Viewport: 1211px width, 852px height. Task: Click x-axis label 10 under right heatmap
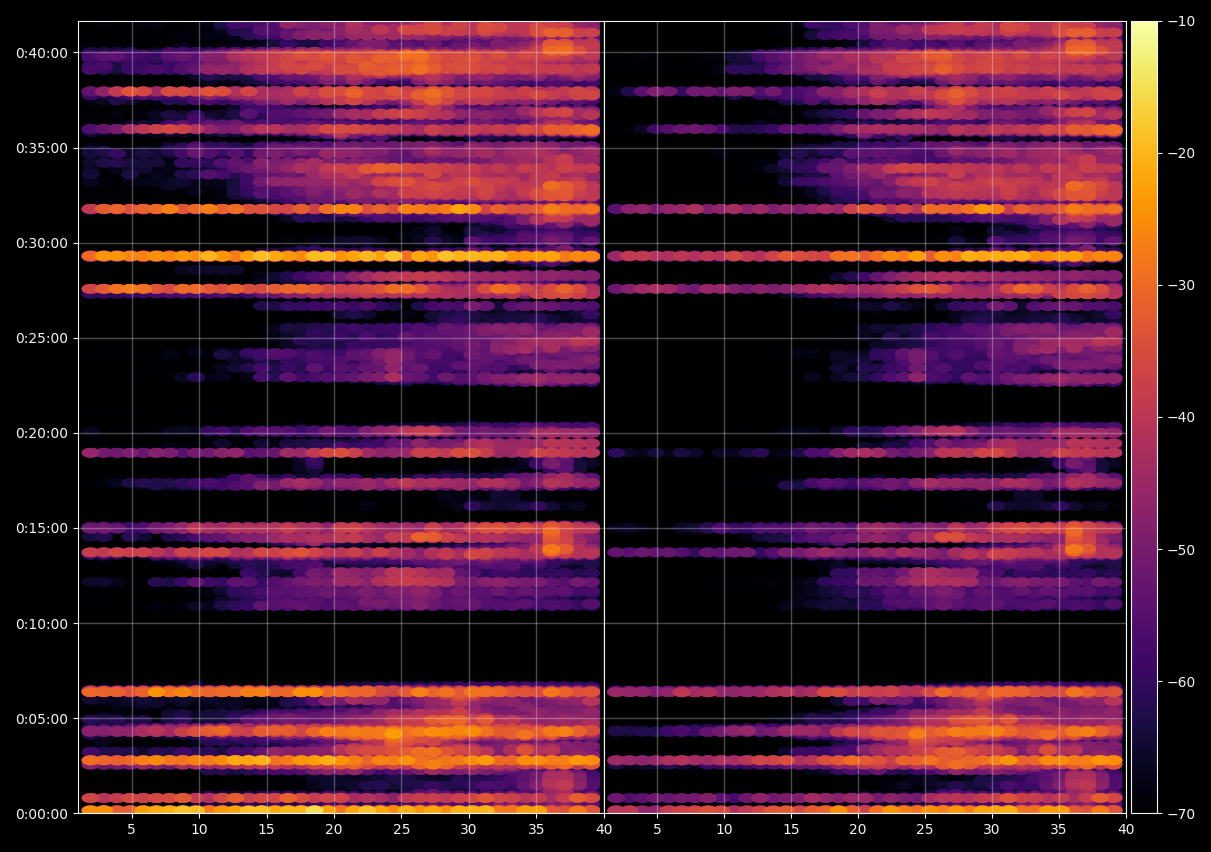724,830
